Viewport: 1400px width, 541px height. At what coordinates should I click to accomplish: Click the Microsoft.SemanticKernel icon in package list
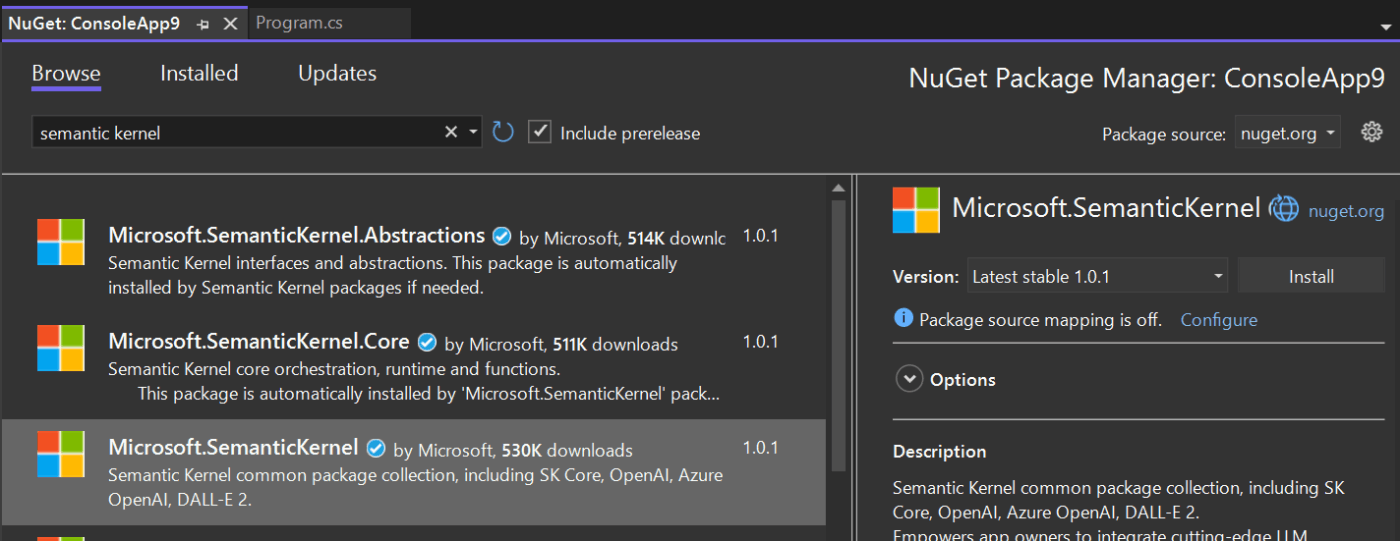61,454
